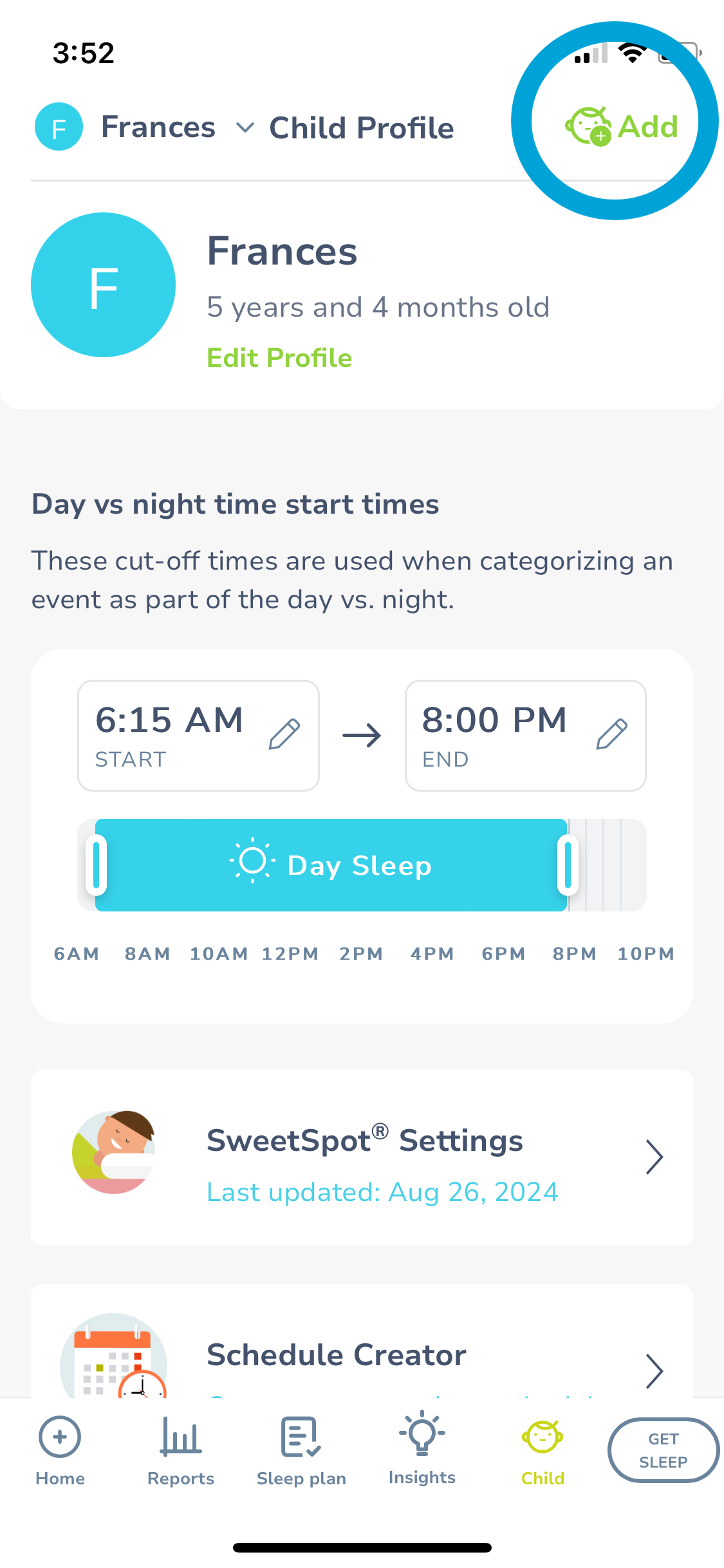Expand the Frances child selector dropdown

(x=245, y=127)
